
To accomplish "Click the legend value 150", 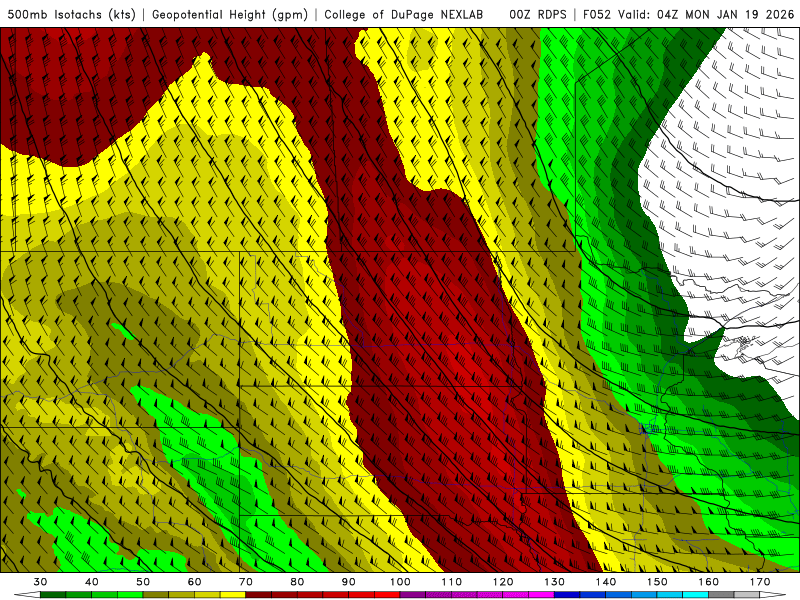I will pyautogui.click(x=657, y=582).
